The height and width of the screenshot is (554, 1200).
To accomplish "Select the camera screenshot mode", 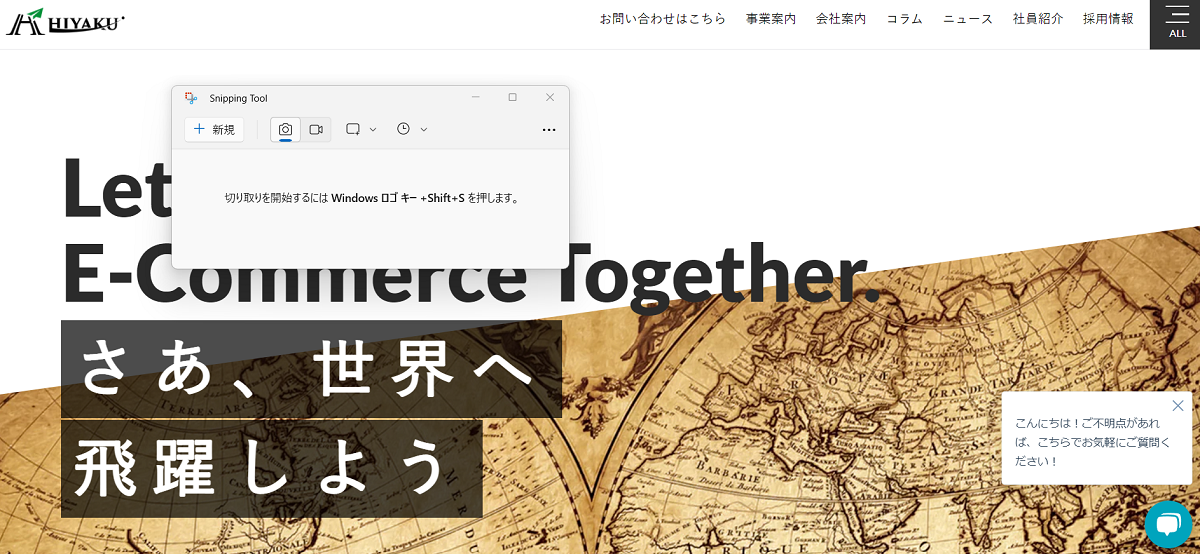I will (285, 129).
